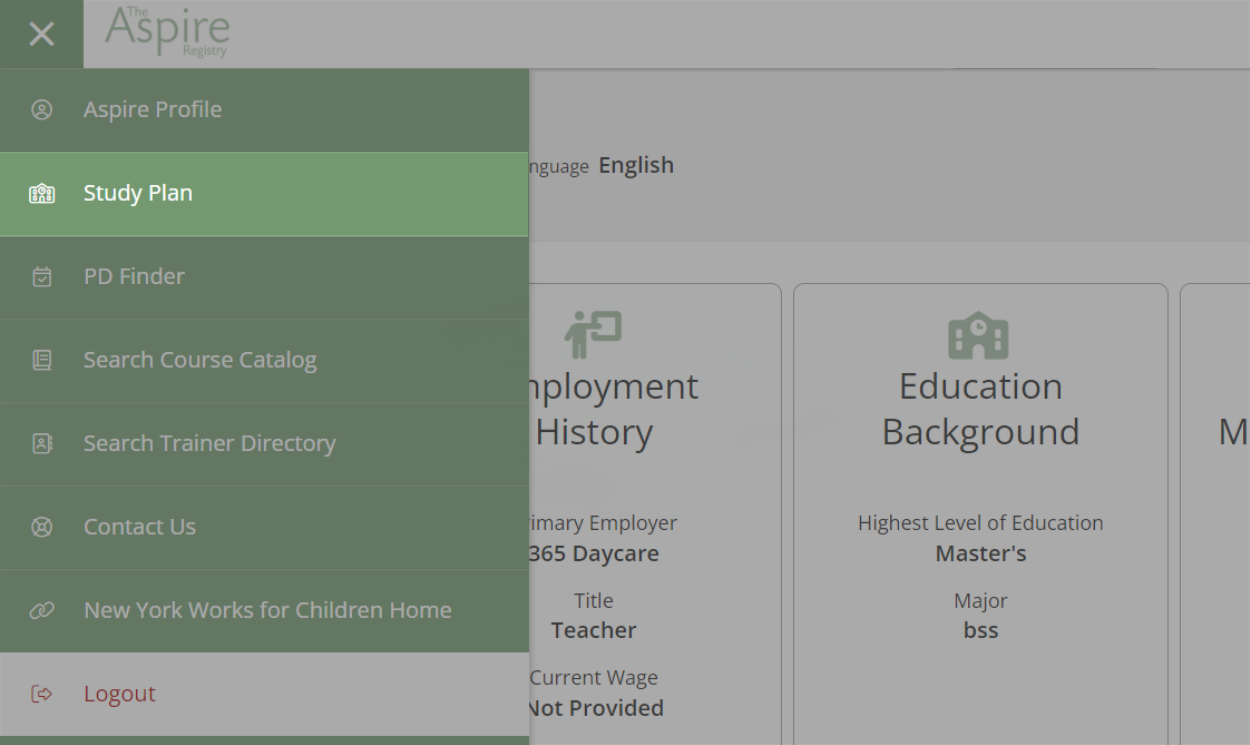
Task: Log out using the Logout label
Action: pyautogui.click(x=120, y=694)
